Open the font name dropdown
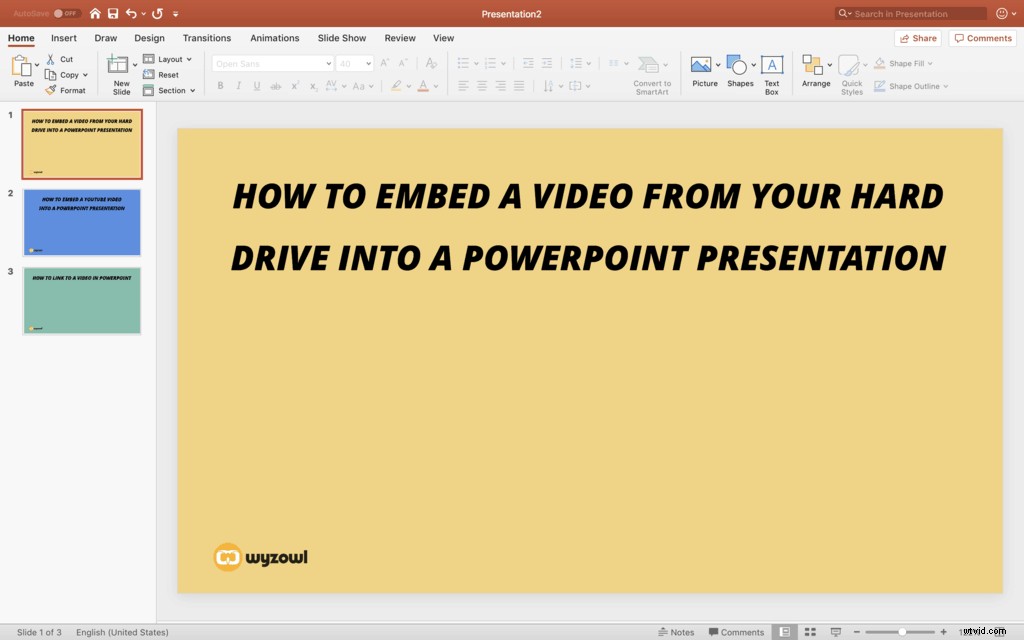This screenshot has width=1024, height=640. pyautogui.click(x=328, y=63)
